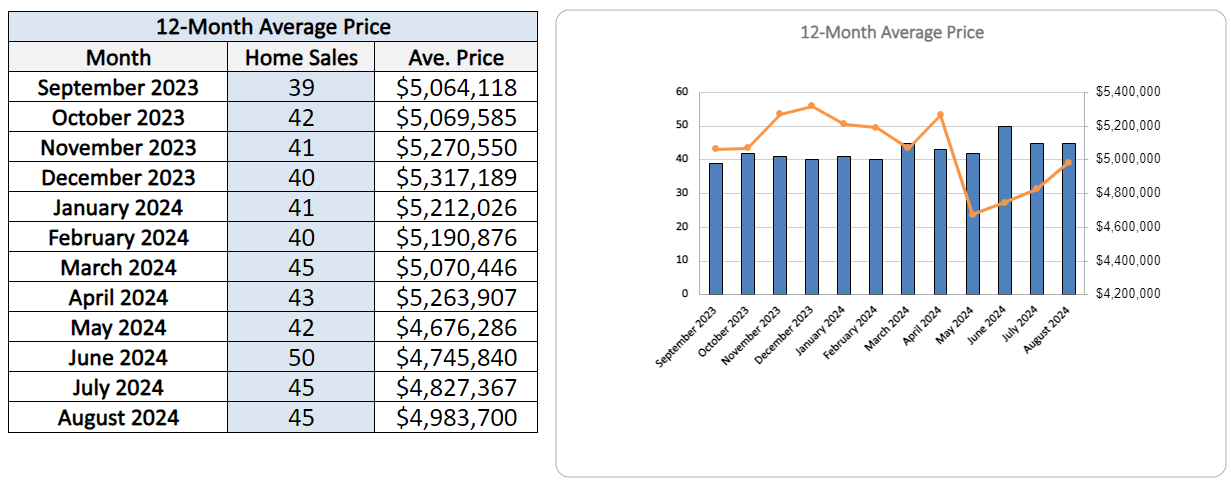The height and width of the screenshot is (481, 1231).
Task: Select the 'June 2024' month cell
Action: click(118, 357)
